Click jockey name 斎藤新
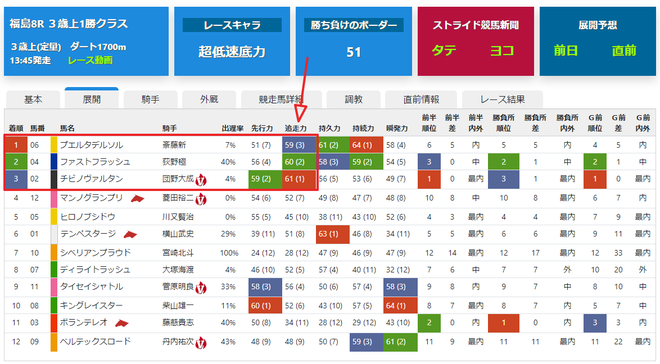 (174, 145)
